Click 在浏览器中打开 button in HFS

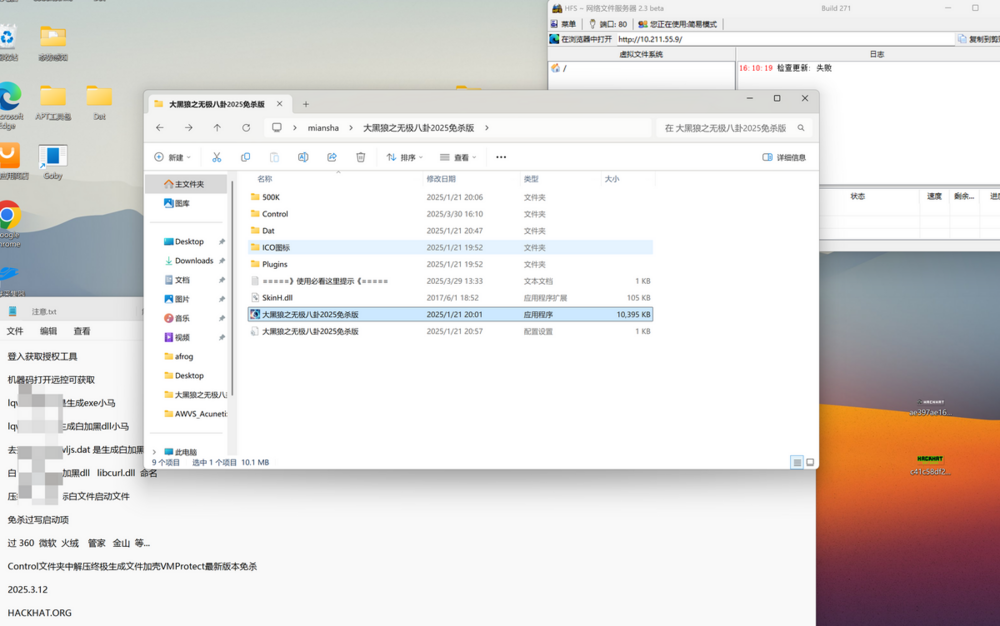[580, 39]
